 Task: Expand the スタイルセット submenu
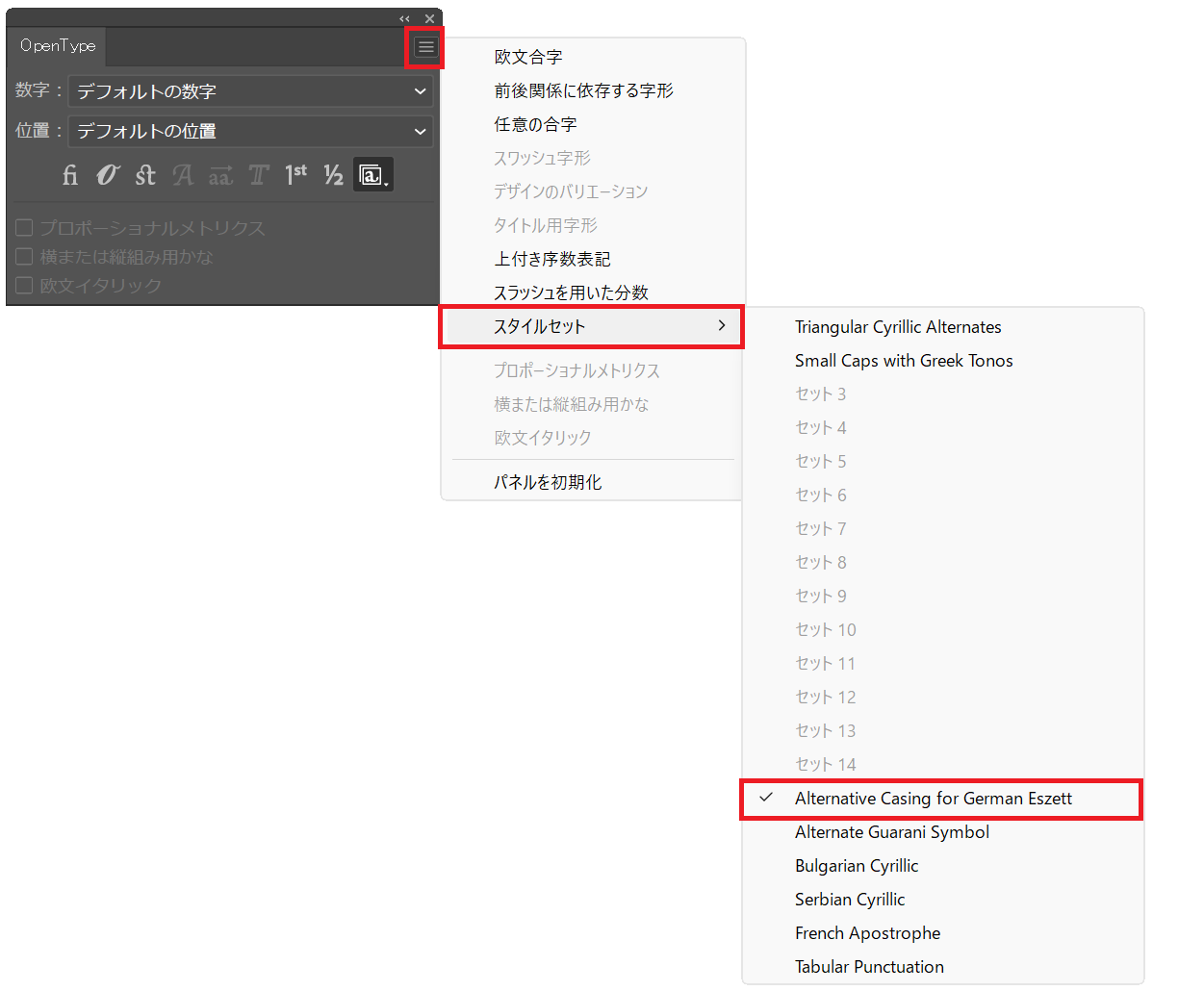pyautogui.click(x=591, y=326)
